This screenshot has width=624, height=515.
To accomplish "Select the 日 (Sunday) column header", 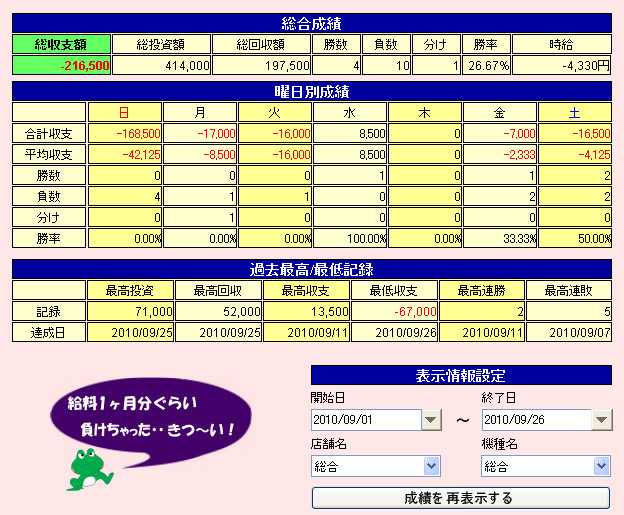I will point(125,112).
